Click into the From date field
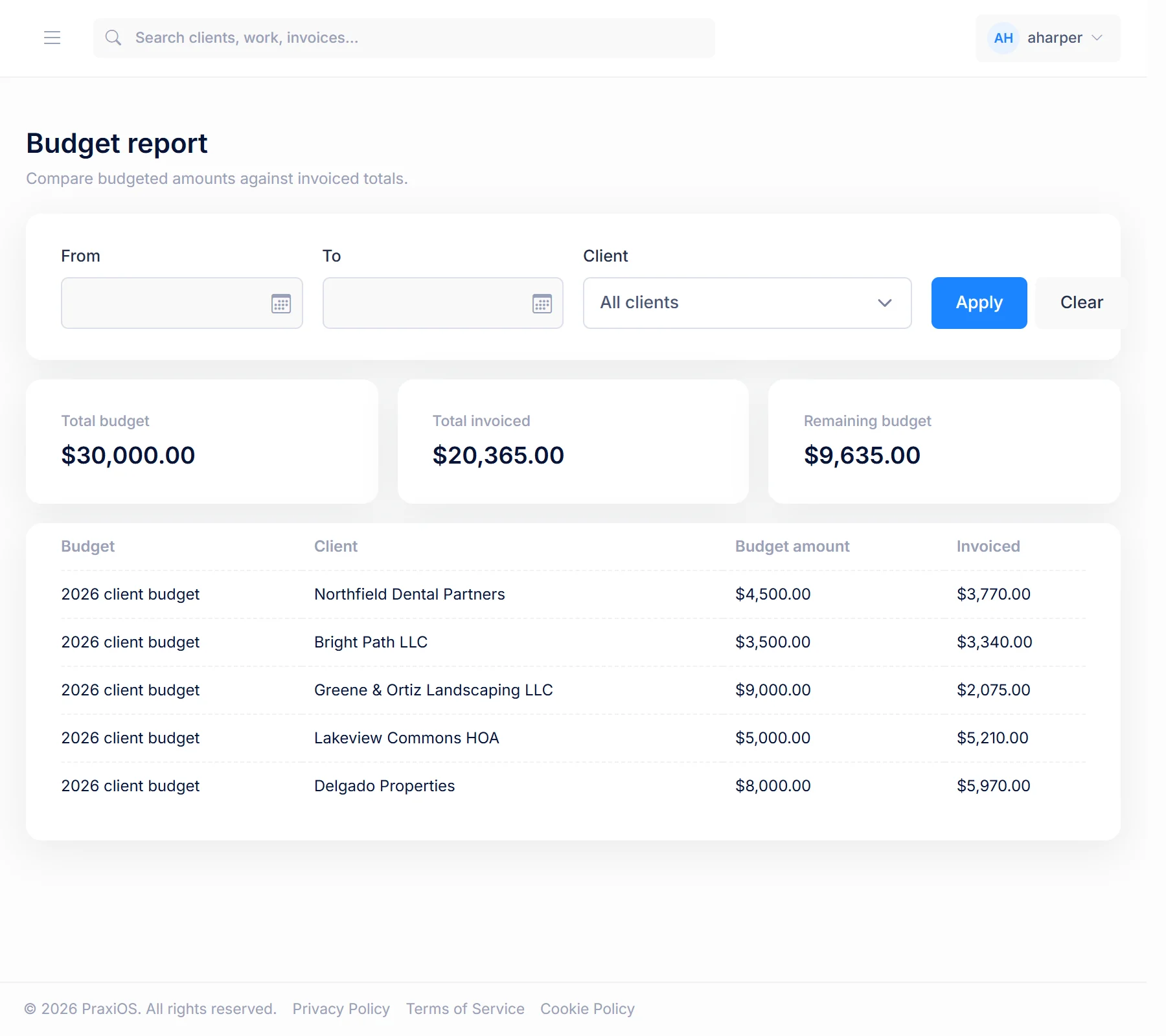1166x1036 pixels. tap(182, 303)
